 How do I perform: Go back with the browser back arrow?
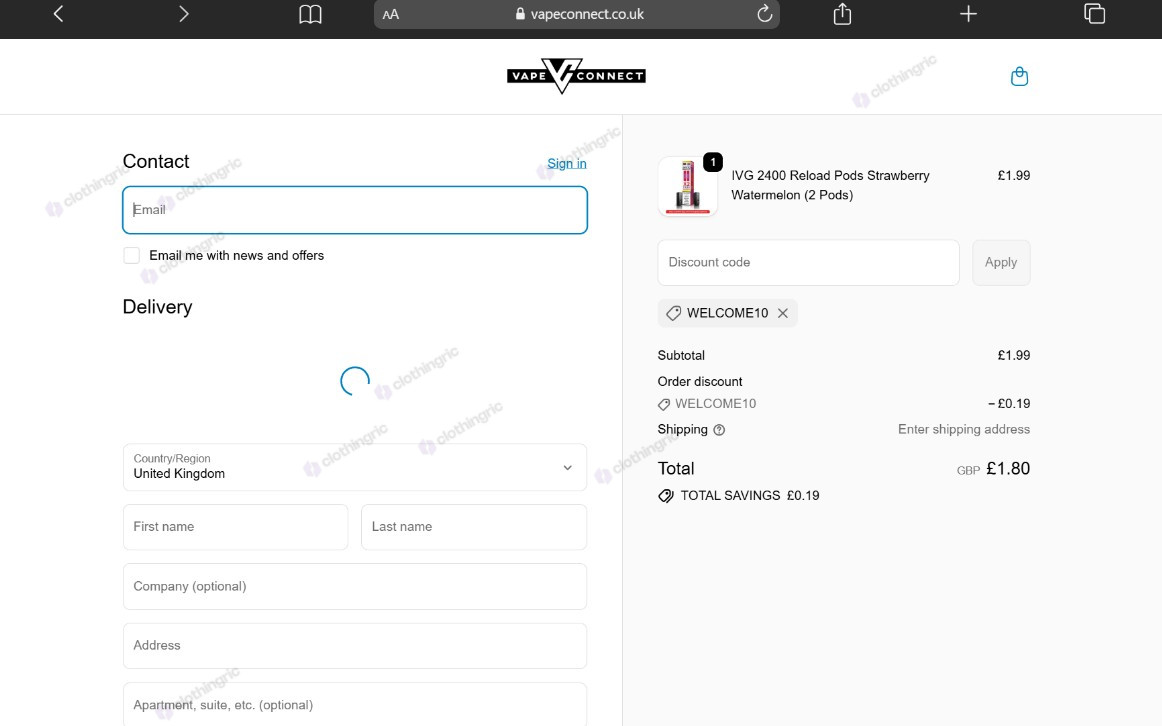[x=59, y=14]
